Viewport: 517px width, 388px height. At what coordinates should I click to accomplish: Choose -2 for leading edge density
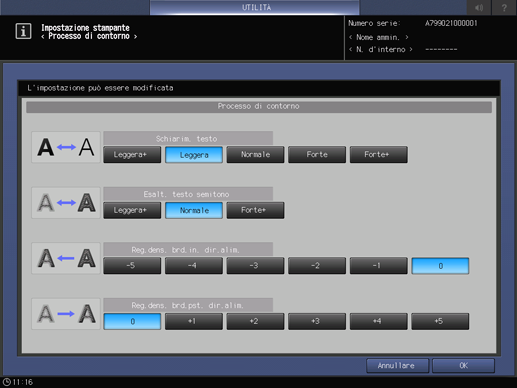[317, 266]
